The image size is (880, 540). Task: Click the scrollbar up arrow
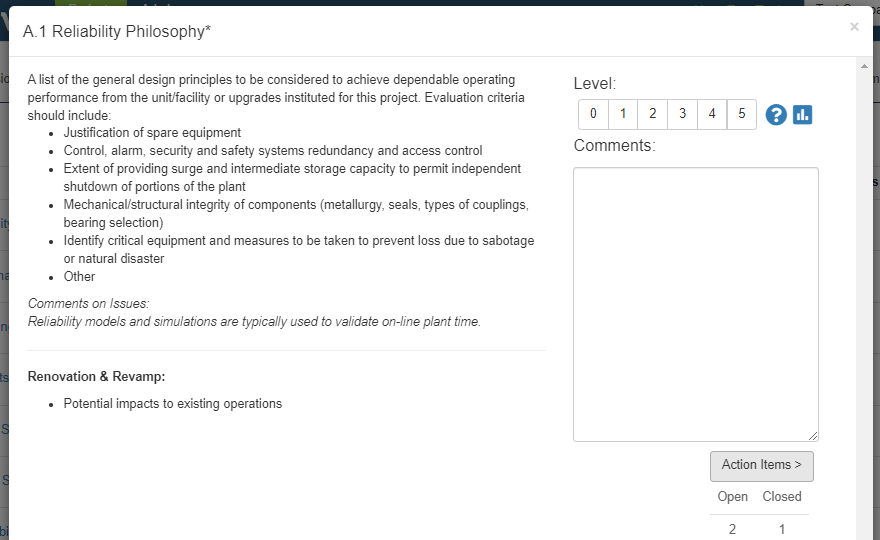click(864, 66)
